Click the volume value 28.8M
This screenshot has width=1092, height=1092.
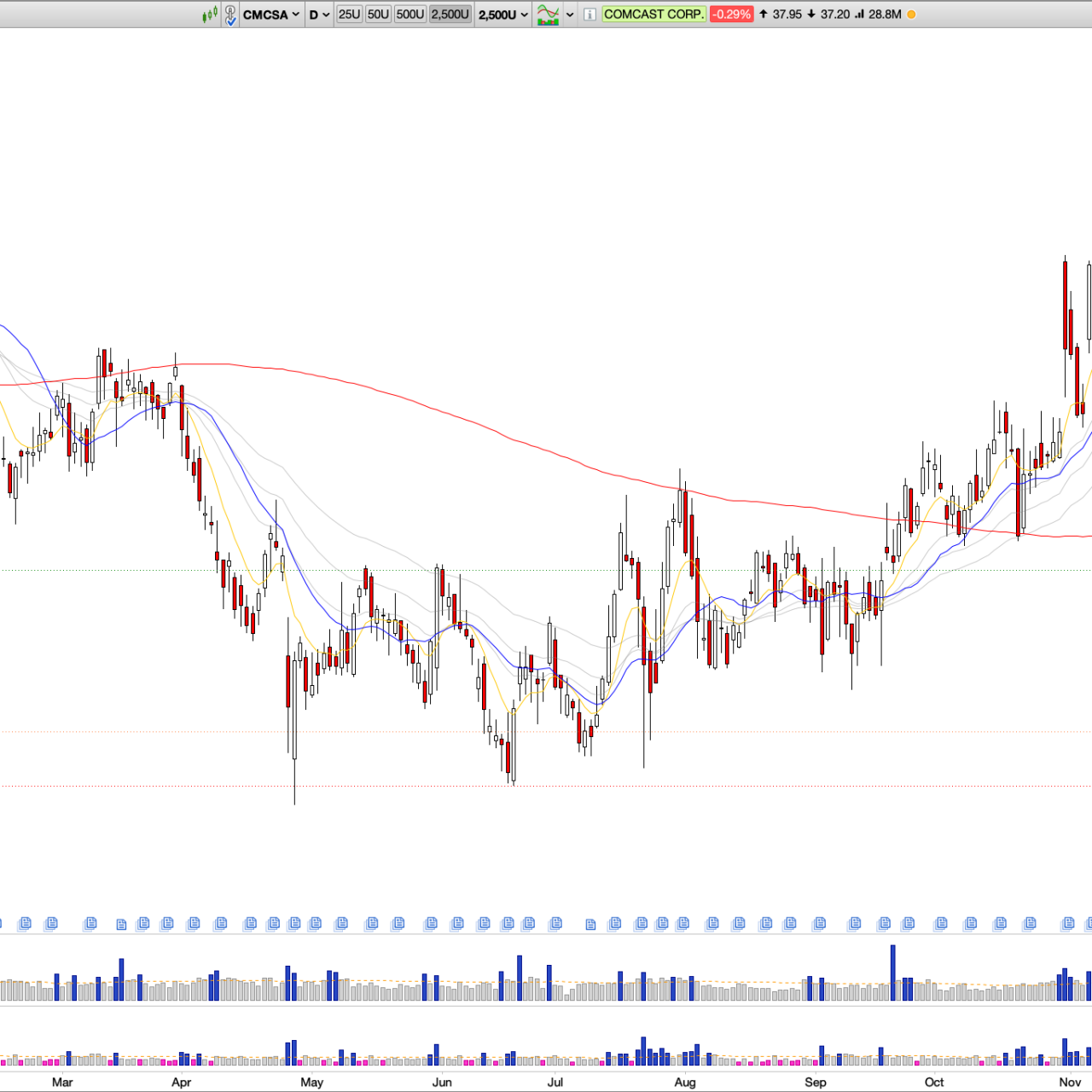(x=885, y=15)
